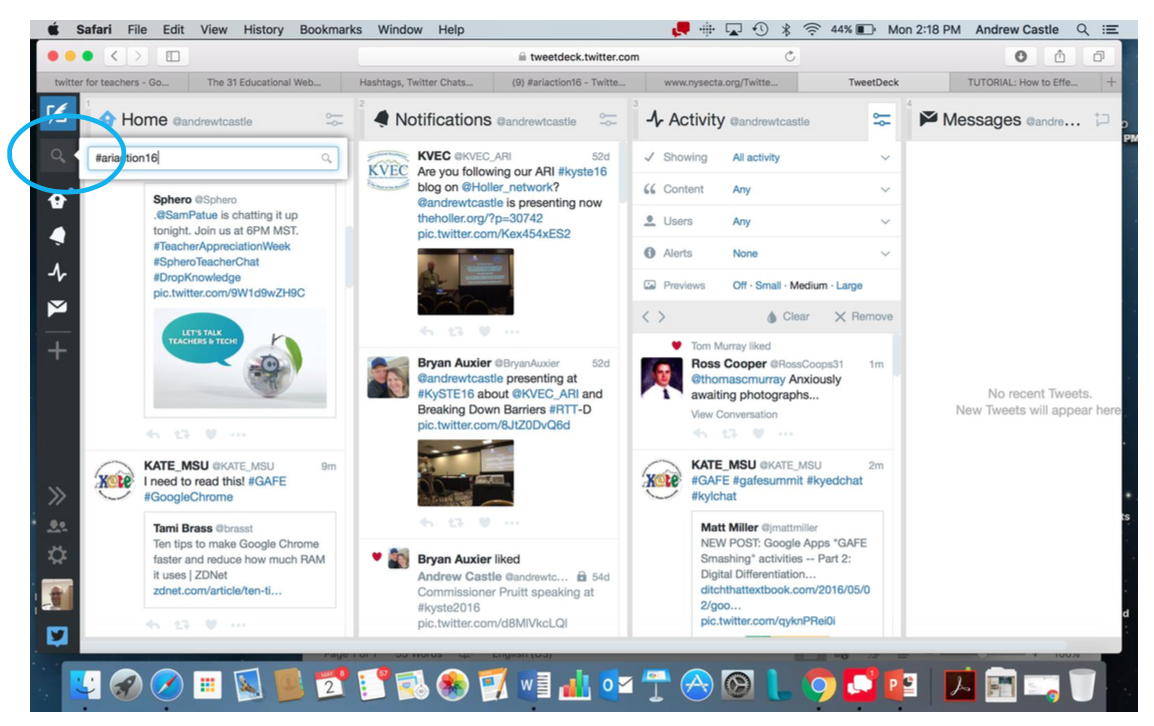This screenshot has height=726, width=1154.
Task: Jump to the Activity column from the sidebar
Action: tap(57, 272)
